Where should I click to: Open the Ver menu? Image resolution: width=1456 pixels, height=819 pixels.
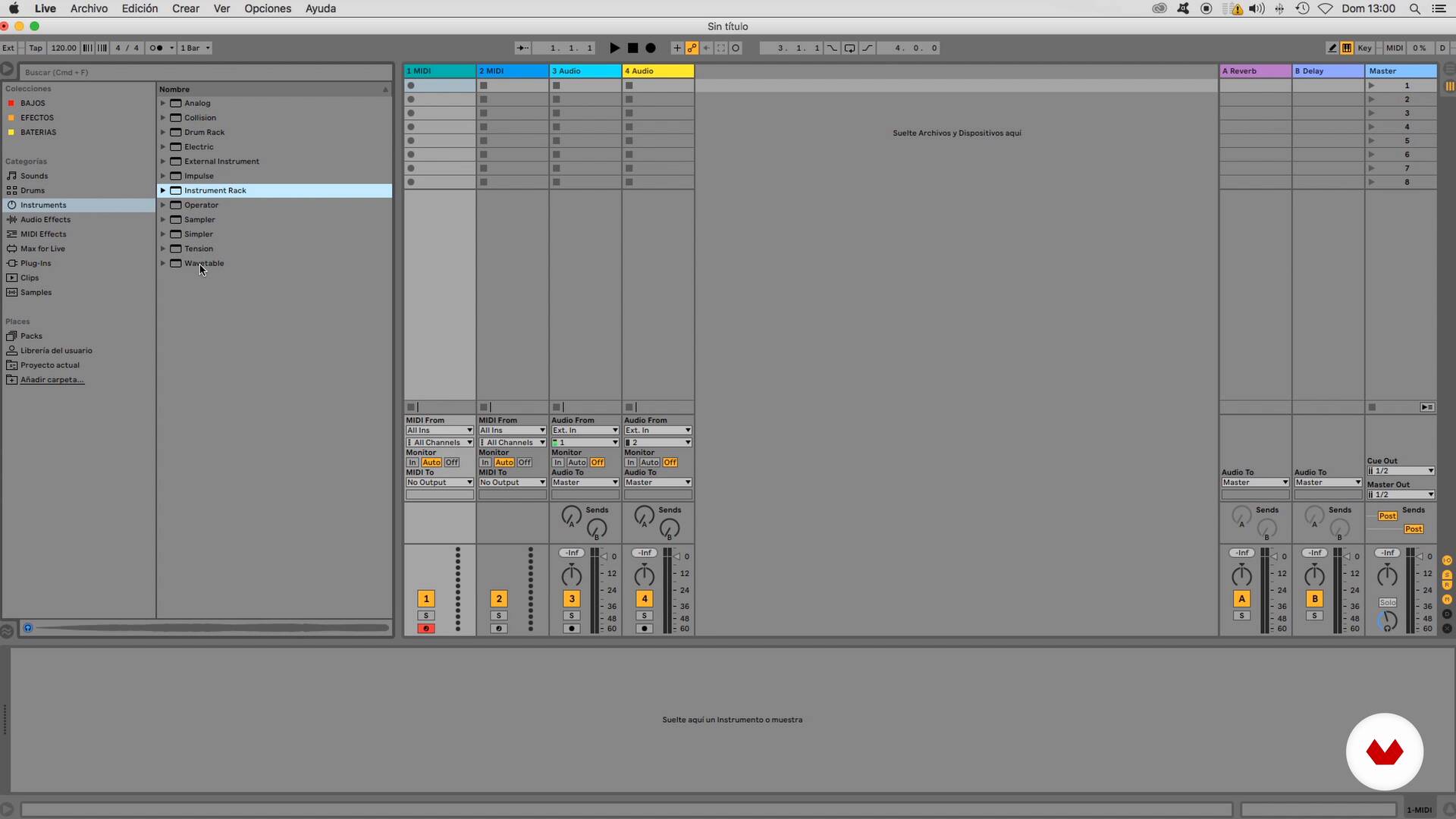pos(221,8)
